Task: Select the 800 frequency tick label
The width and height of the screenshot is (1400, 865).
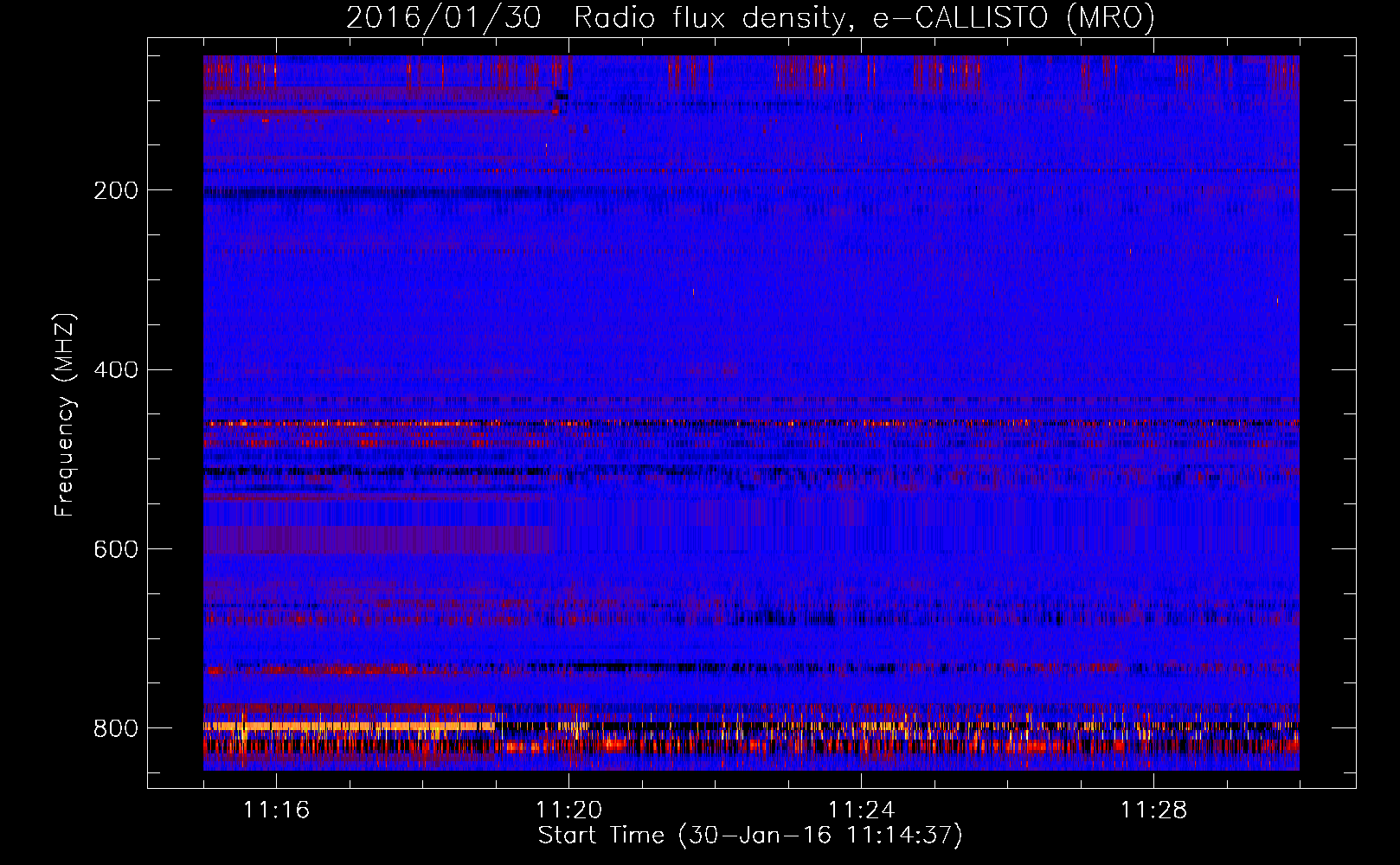Action: [x=116, y=728]
